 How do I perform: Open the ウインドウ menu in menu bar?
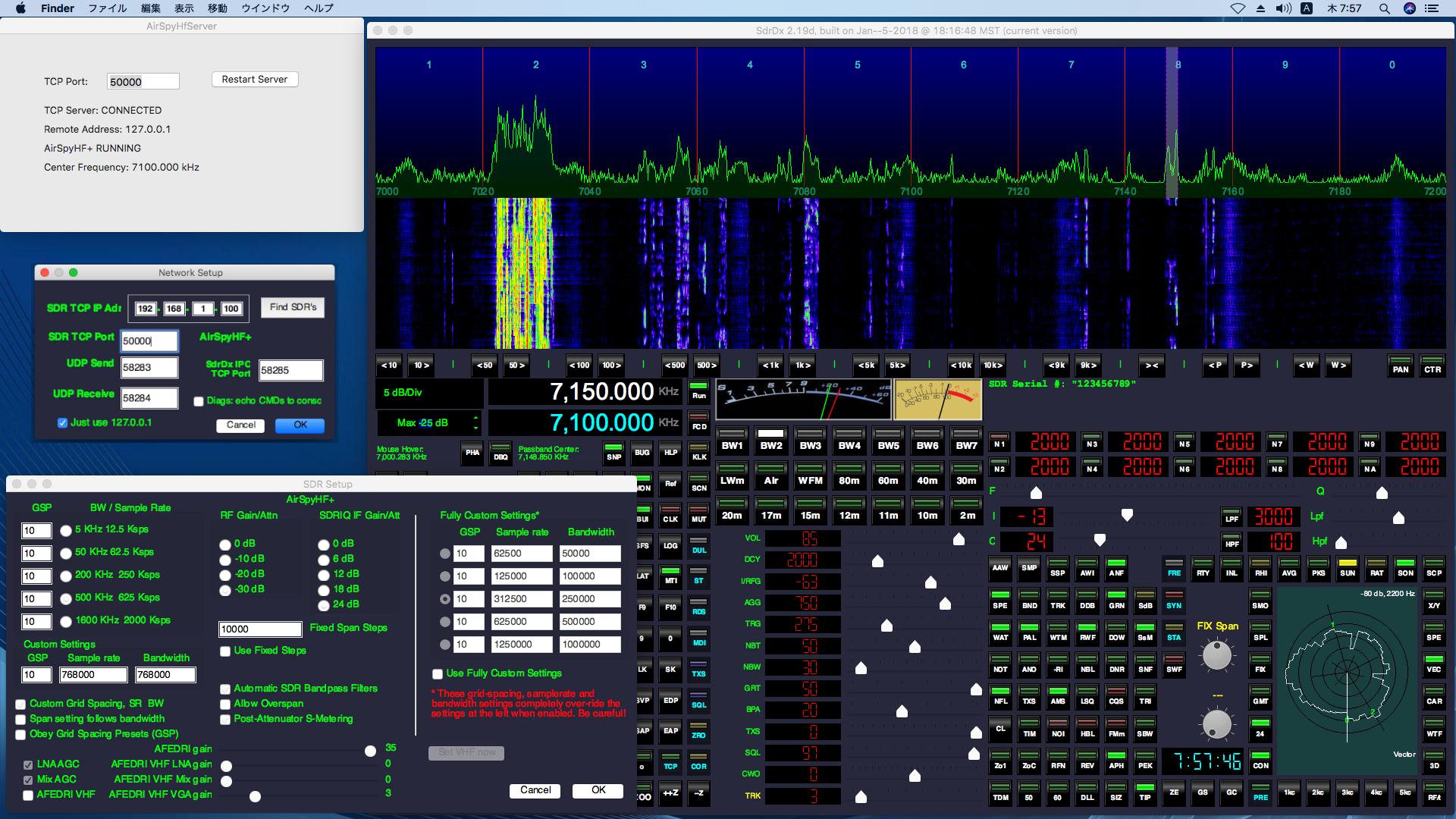265,8
